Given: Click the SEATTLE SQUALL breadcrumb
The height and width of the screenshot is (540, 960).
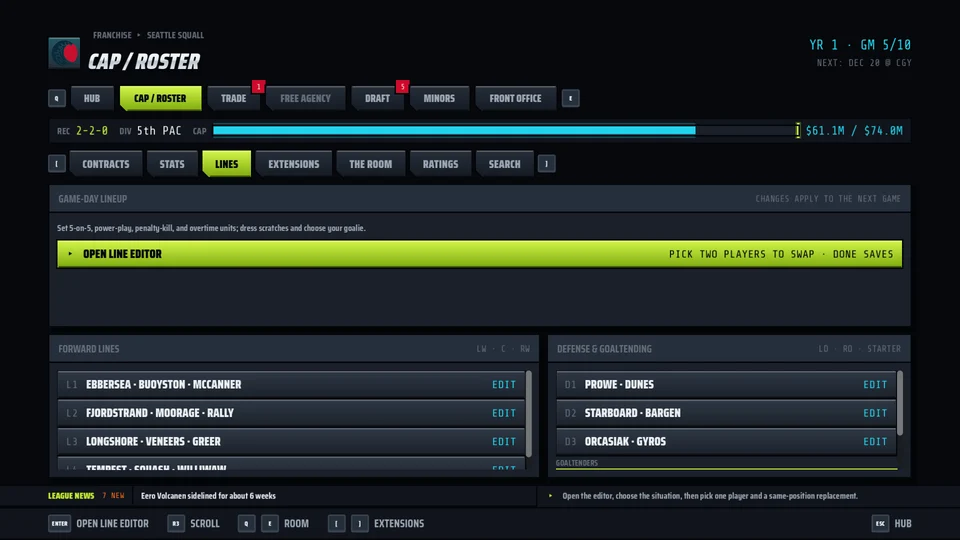Looking at the screenshot, I should coord(175,36).
